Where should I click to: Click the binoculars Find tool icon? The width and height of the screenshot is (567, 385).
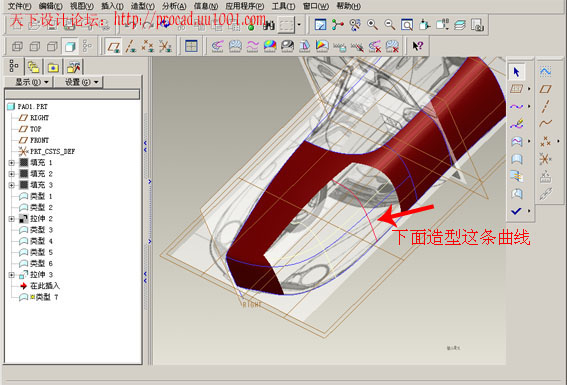click(x=269, y=25)
